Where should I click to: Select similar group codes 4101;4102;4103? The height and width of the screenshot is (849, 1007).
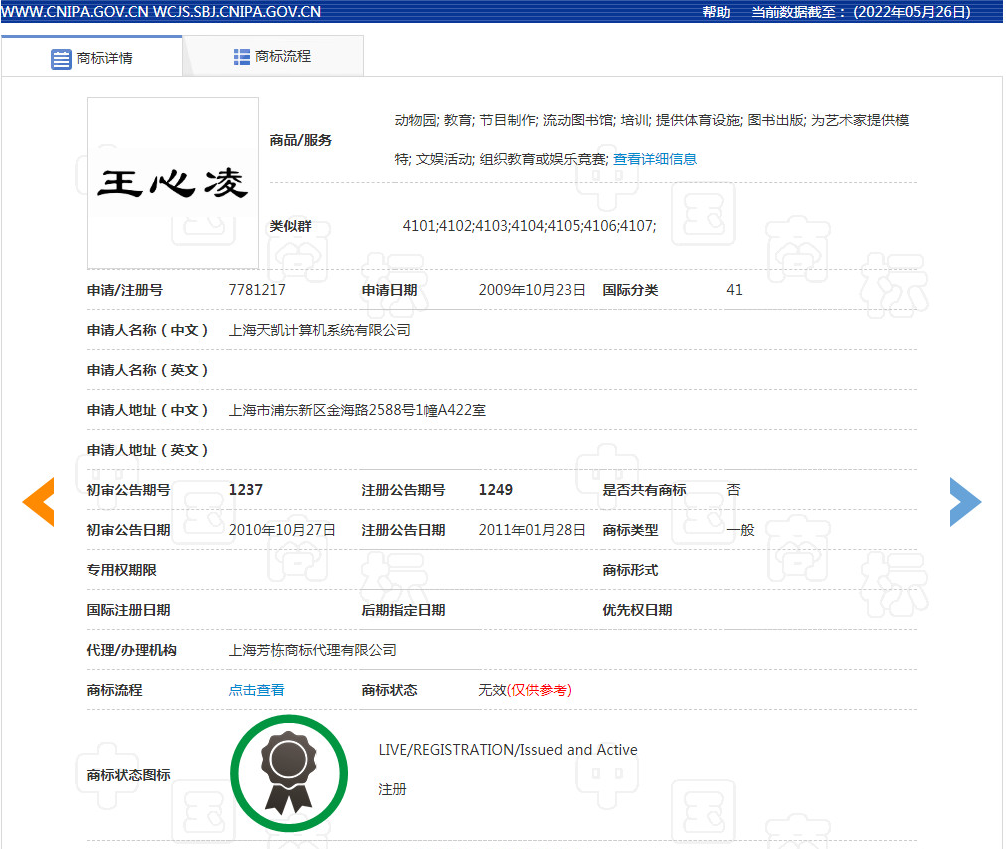pos(455,225)
